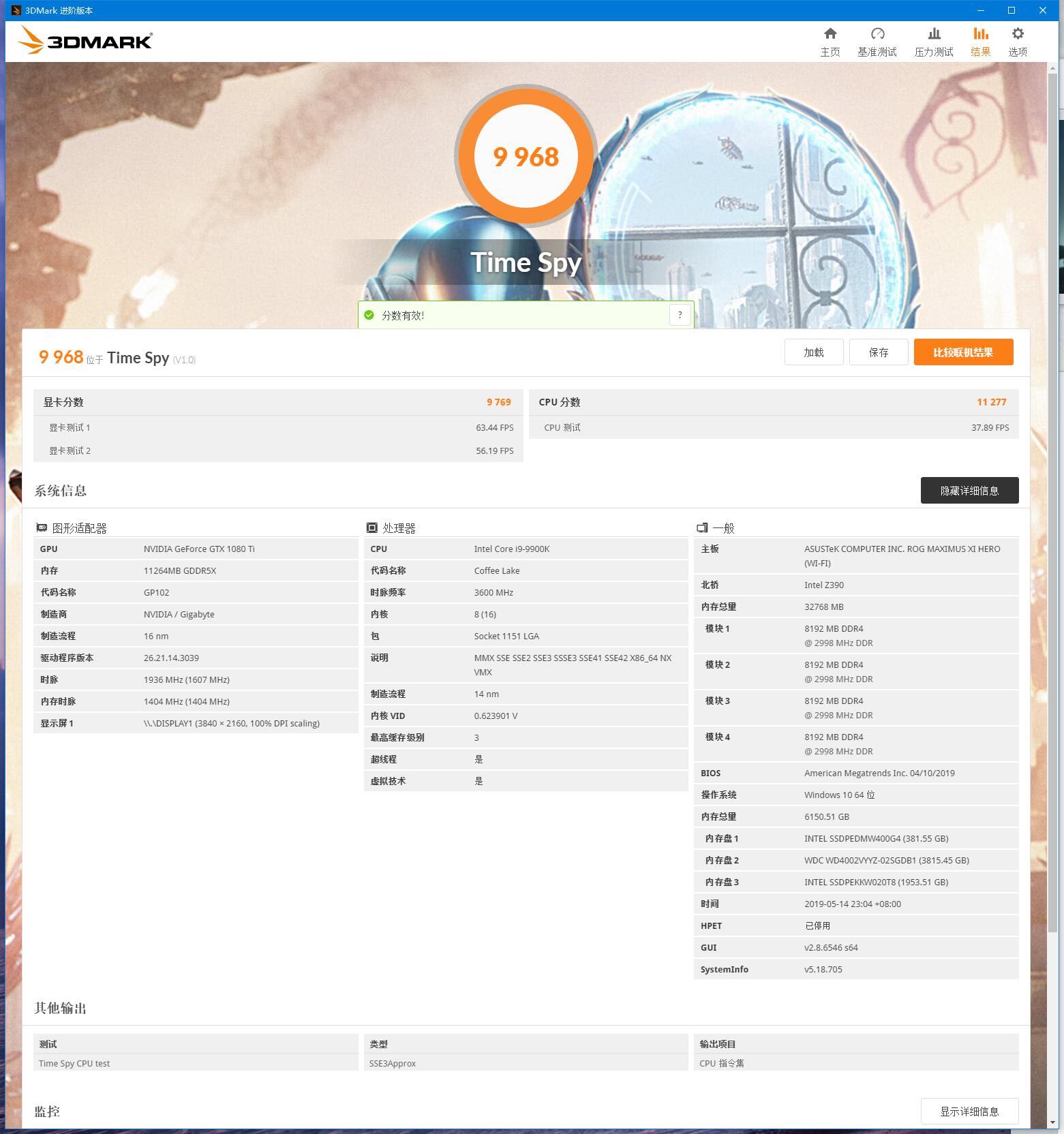Viewport: 1064px width, 1134px height.
Task: Click 32768 MB total memory value
Action: click(x=823, y=607)
